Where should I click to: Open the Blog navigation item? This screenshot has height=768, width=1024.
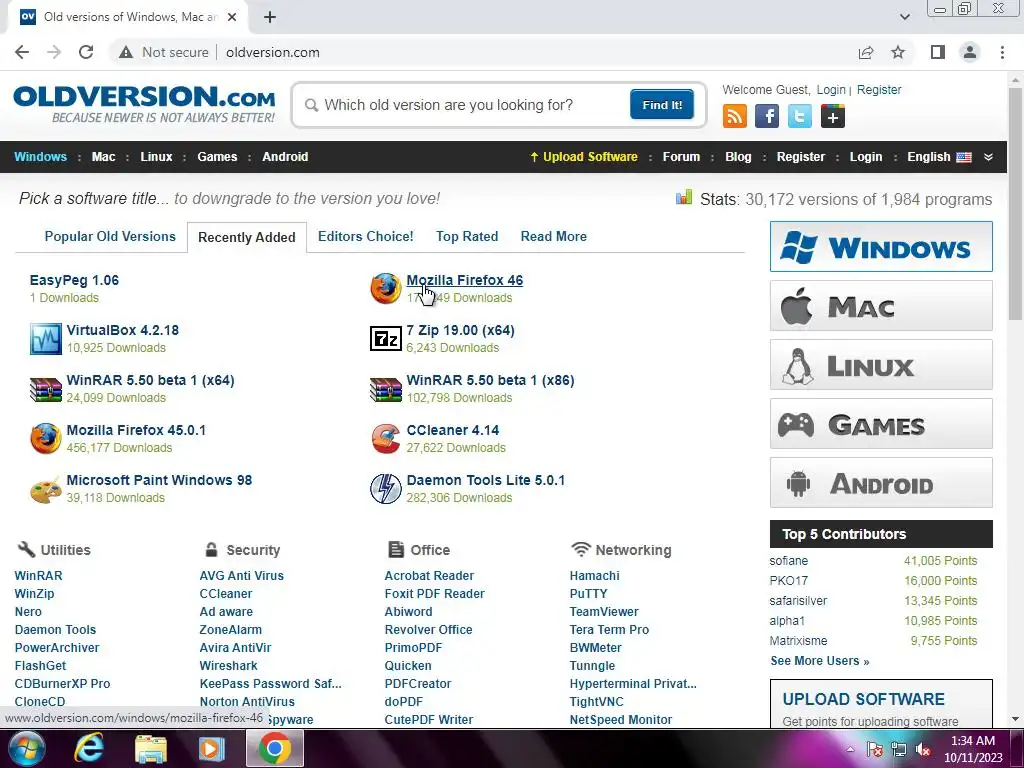click(x=738, y=157)
